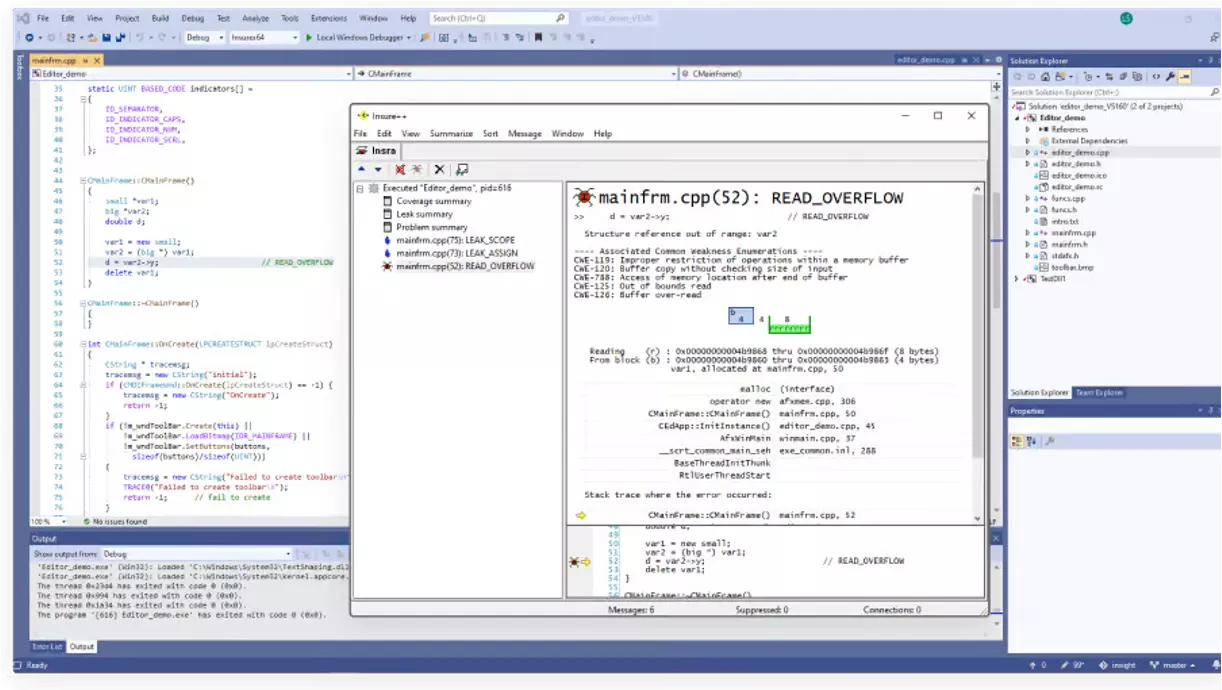
Task: Click the insight item in status bar
Action: pyautogui.click(x=1117, y=665)
